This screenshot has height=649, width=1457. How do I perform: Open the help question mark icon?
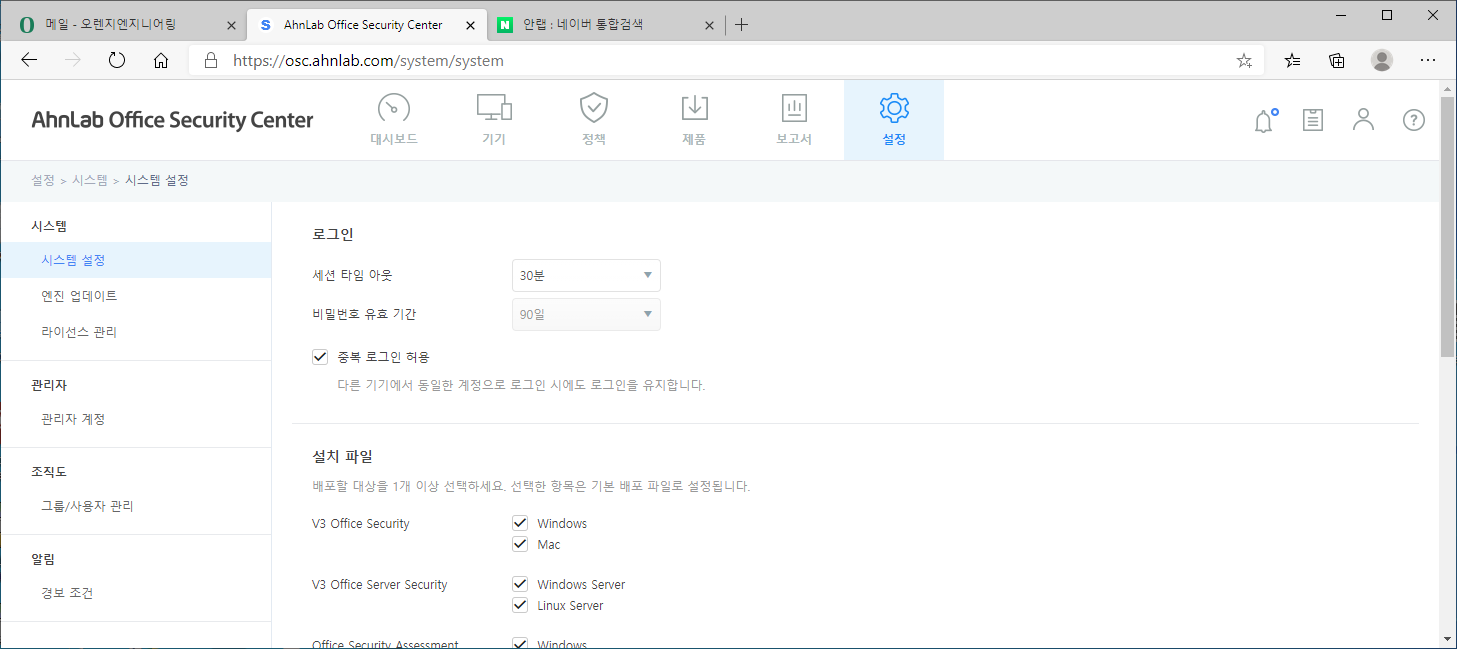coord(1413,120)
